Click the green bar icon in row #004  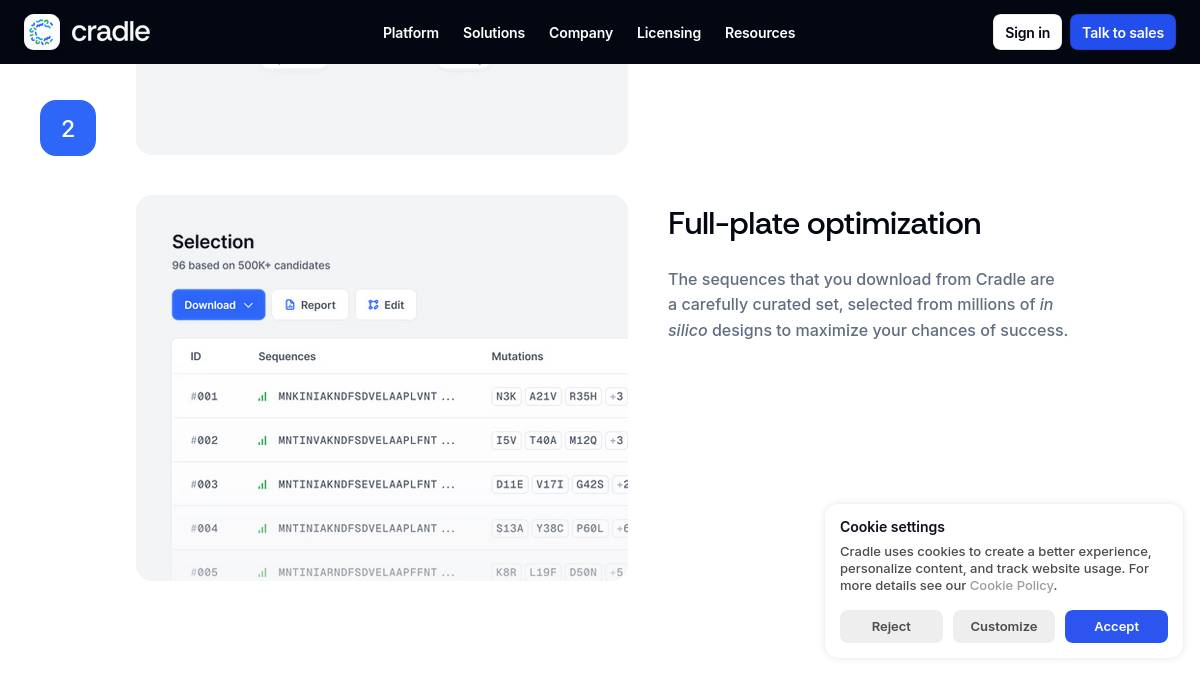(x=262, y=529)
